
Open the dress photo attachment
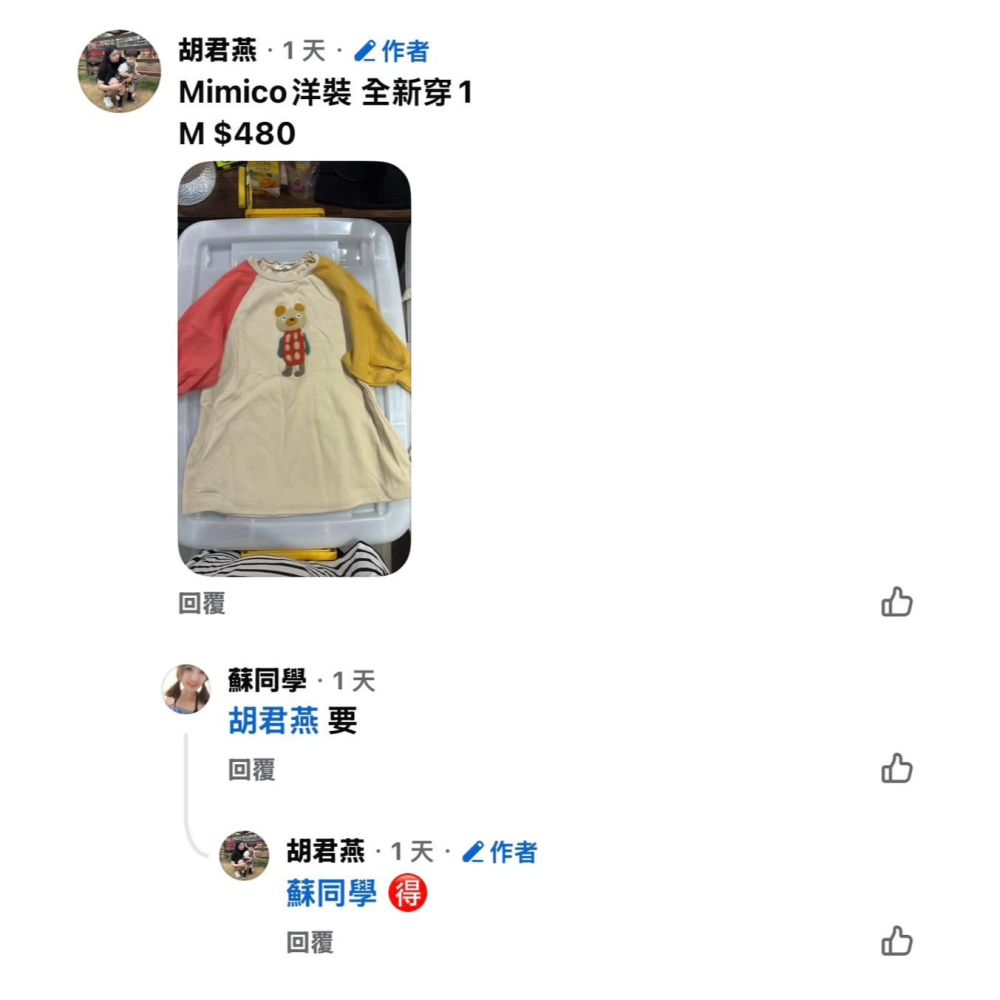(x=294, y=369)
